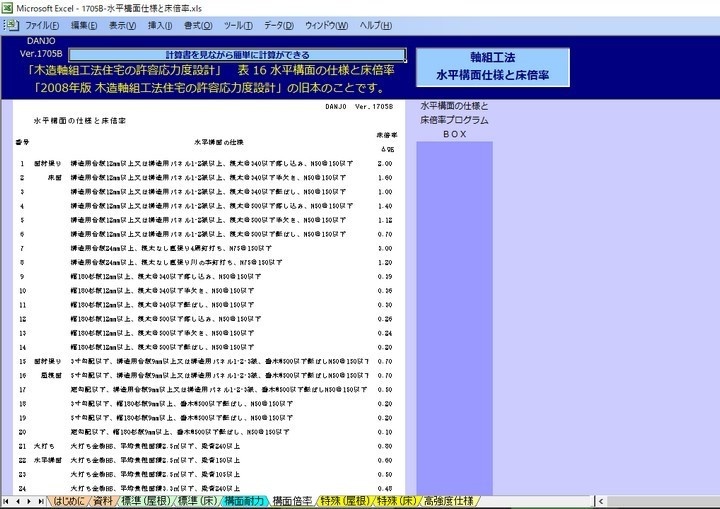Click the 水平構面の仕様 column header
720x509 pixels.
click(219, 142)
